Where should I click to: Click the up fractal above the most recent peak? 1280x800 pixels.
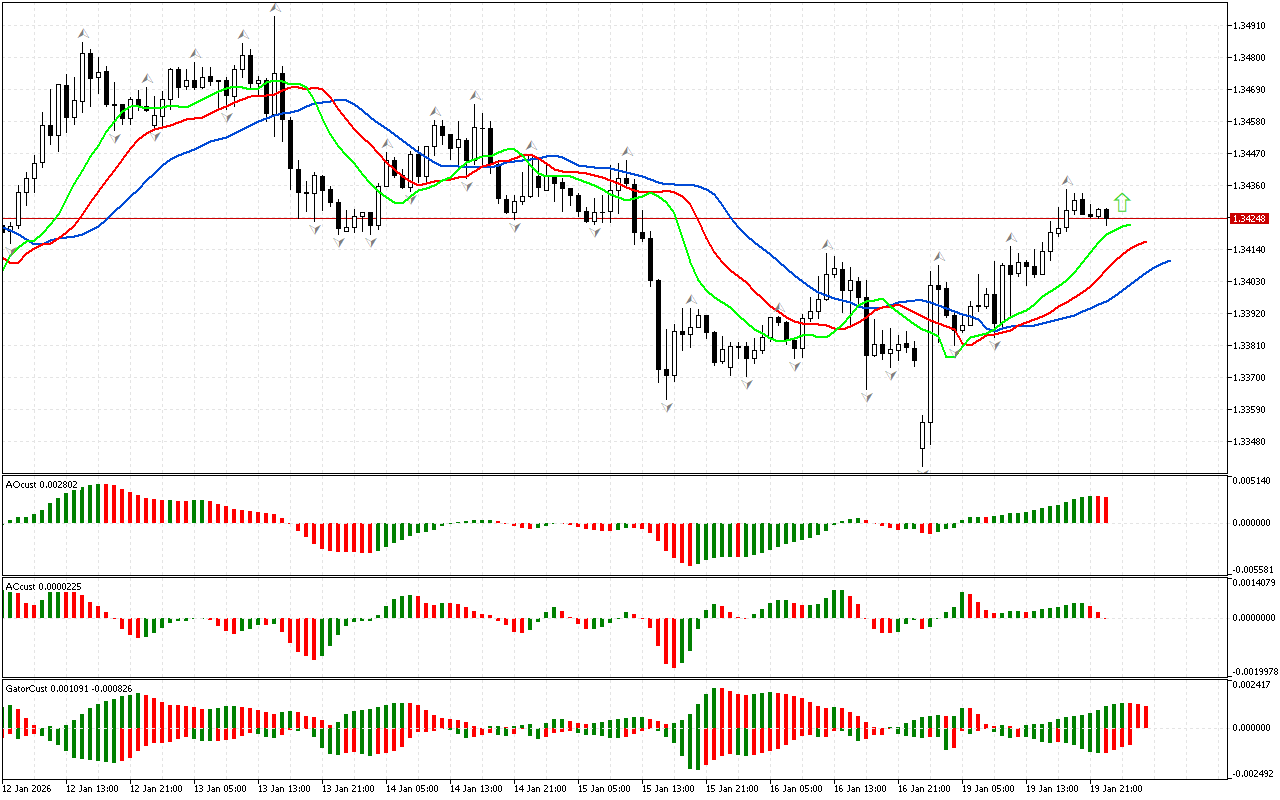pyautogui.click(x=1067, y=181)
